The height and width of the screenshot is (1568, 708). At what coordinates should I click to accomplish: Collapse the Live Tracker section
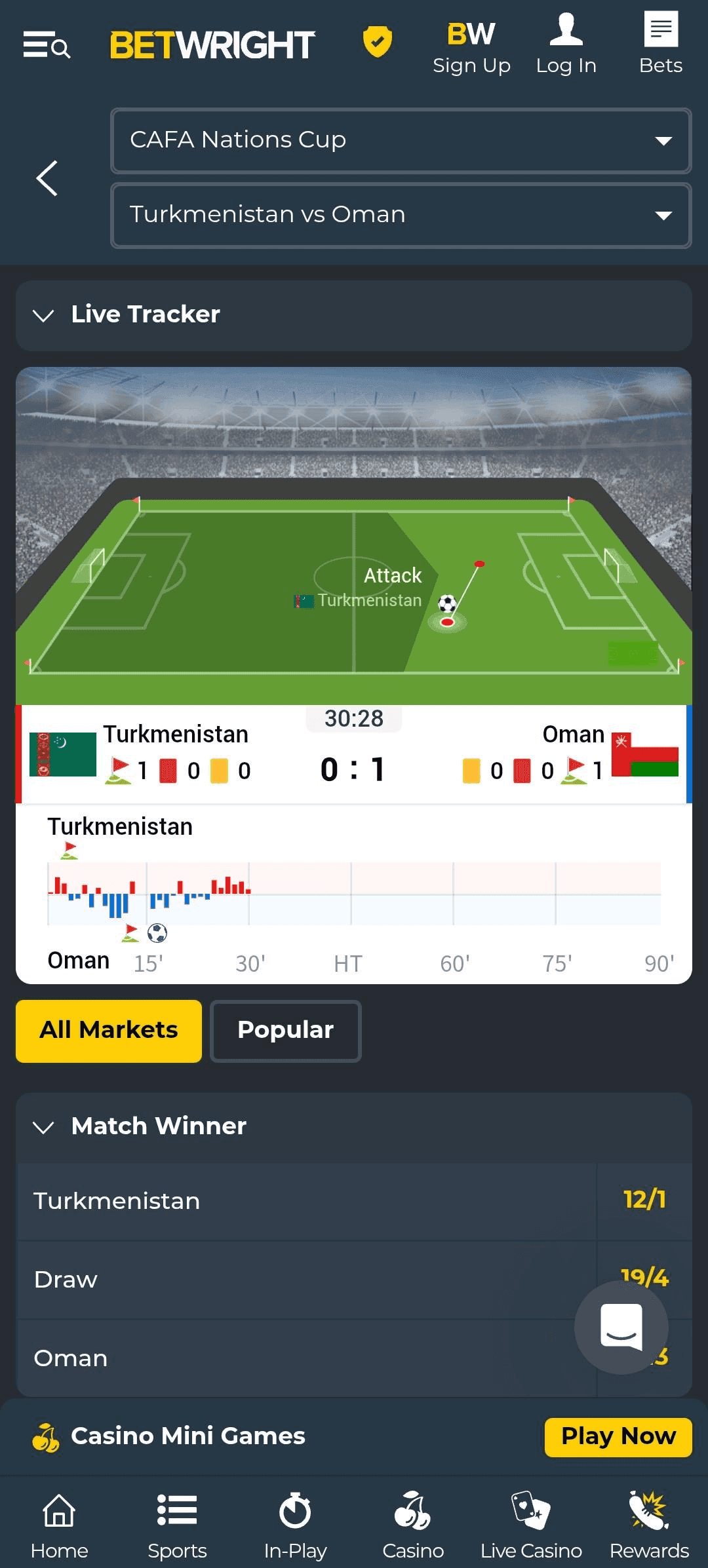(x=43, y=315)
